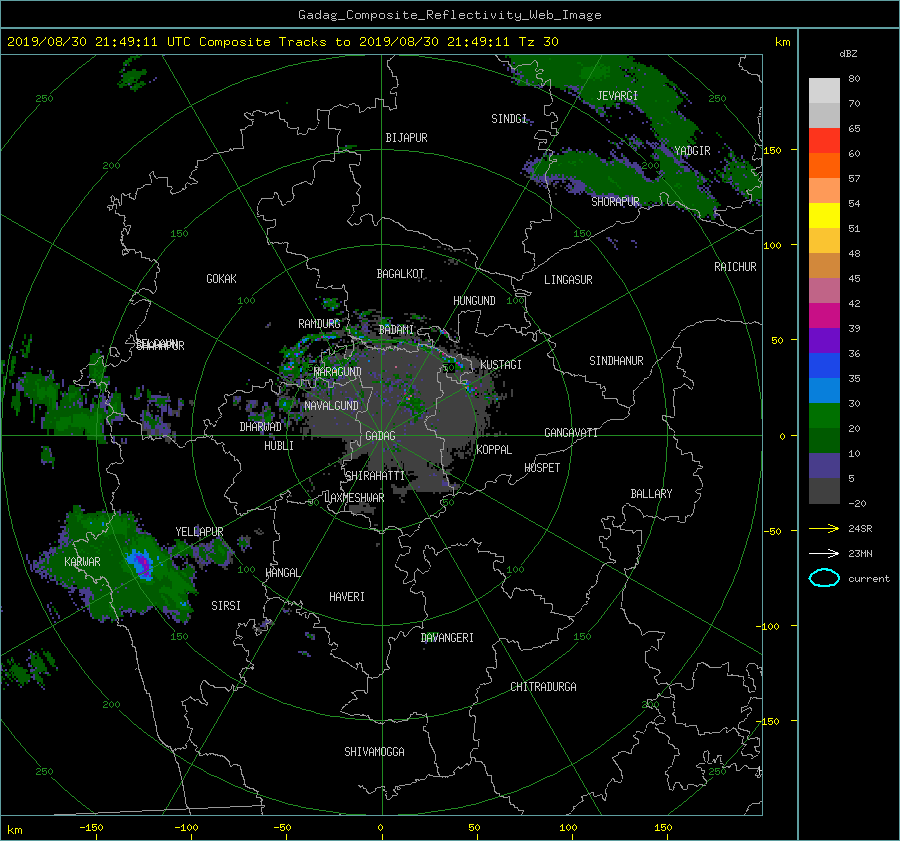Image resolution: width=900 pixels, height=841 pixels.
Task: Click the purple storm core near Karwar
Action: (x=142, y=565)
